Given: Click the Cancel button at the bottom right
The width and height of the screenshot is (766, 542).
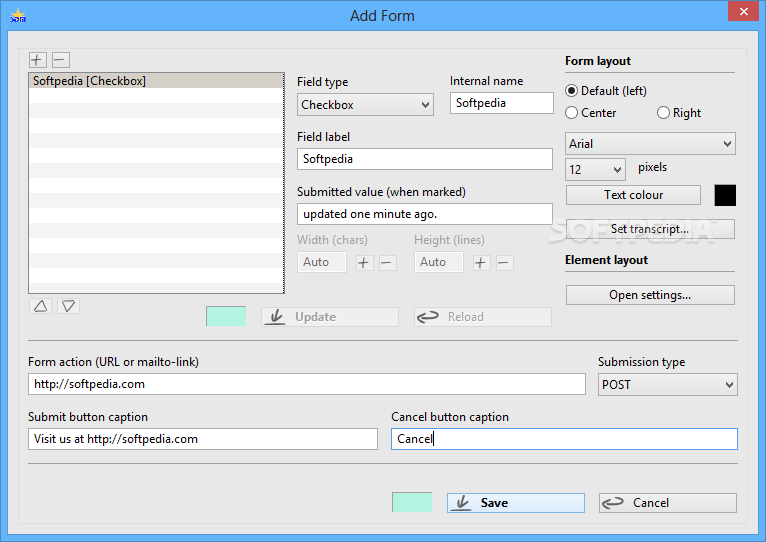Looking at the screenshot, I should 668,502.
